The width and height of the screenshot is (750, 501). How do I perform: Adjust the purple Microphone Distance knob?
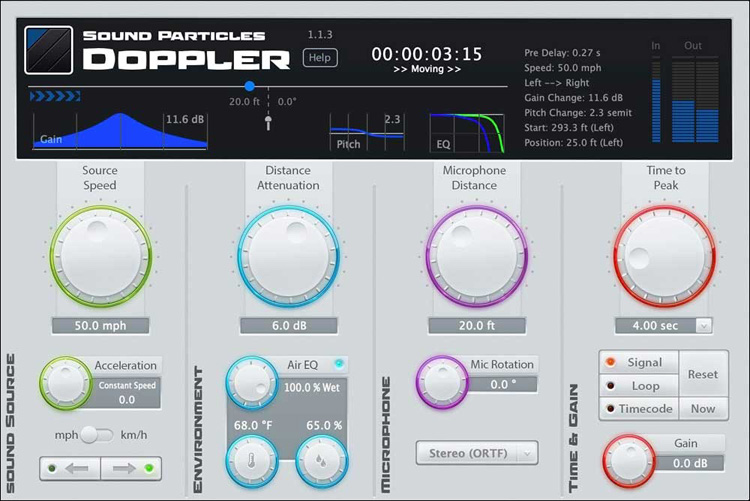(x=476, y=256)
